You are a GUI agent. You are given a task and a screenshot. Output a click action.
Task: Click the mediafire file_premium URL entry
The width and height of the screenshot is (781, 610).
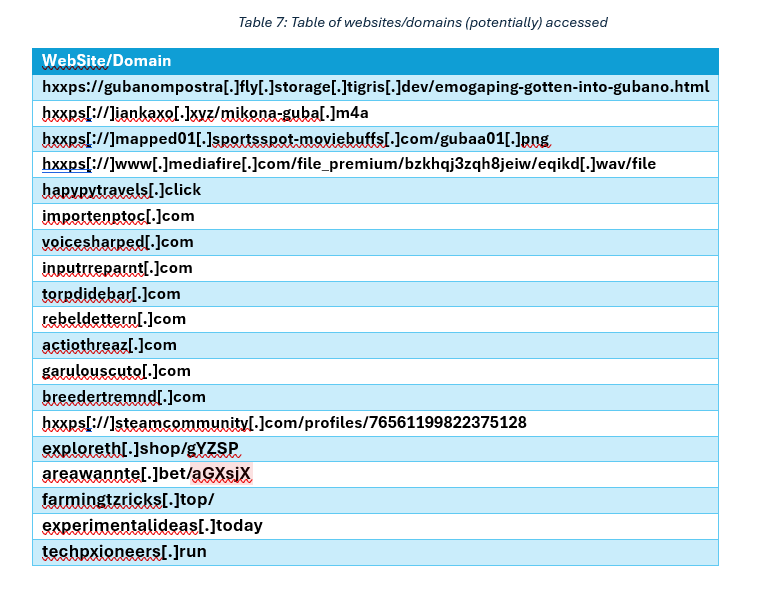[348, 164]
